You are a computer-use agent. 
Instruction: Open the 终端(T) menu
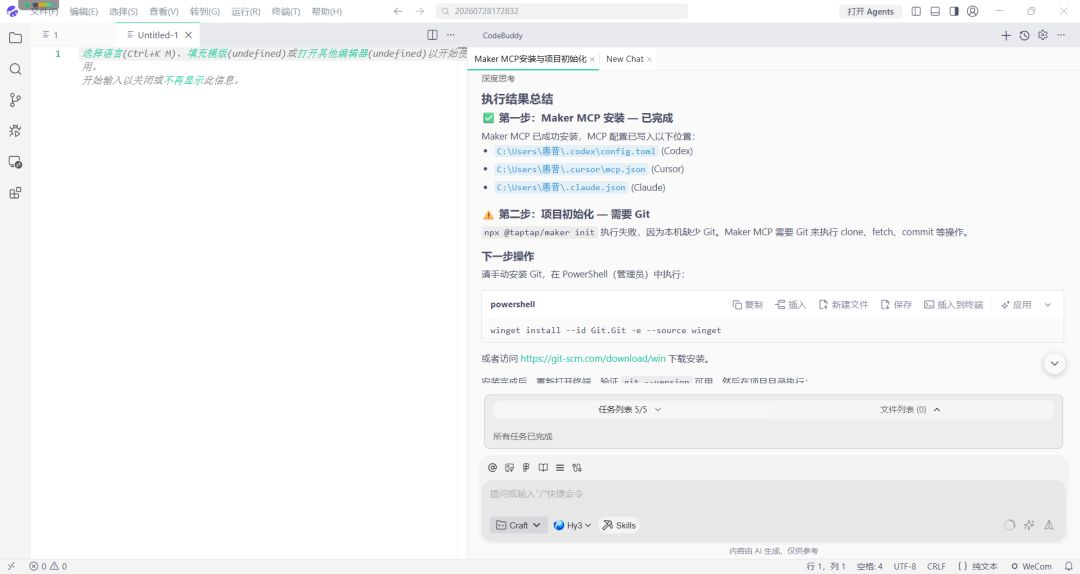click(286, 12)
